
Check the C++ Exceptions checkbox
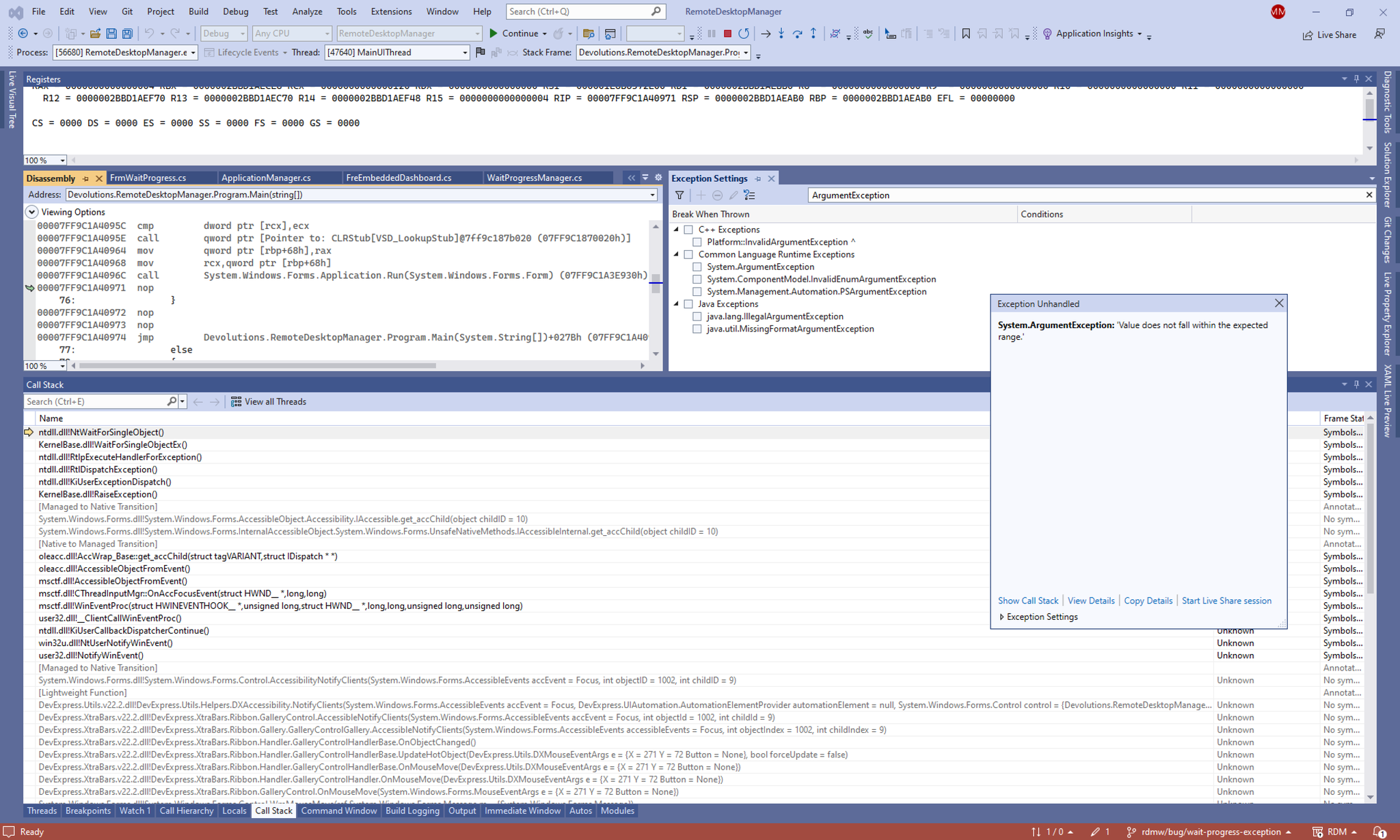click(x=689, y=230)
